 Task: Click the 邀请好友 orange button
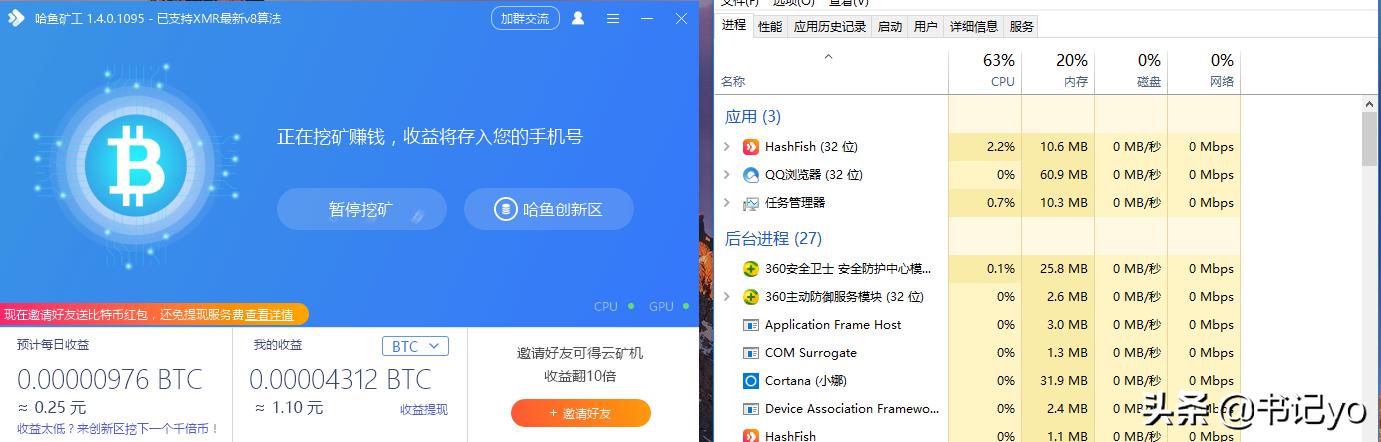click(581, 413)
